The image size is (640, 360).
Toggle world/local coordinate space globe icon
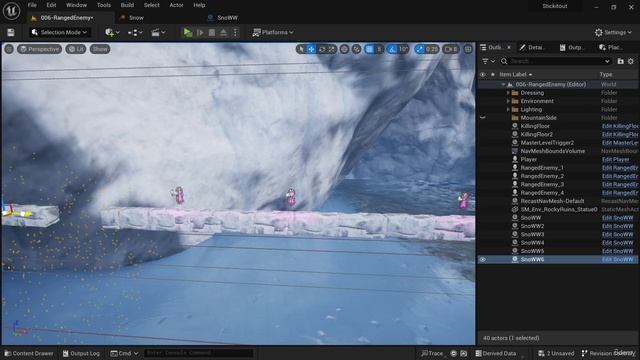[344, 49]
